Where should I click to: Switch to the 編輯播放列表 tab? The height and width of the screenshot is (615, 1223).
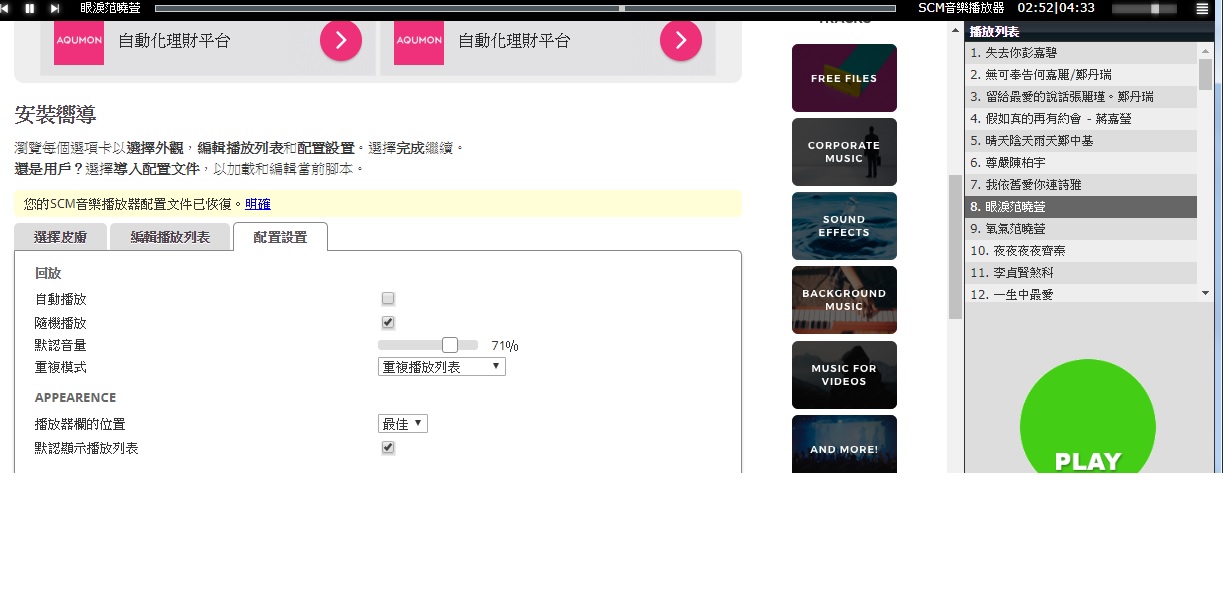coord(170,237)
